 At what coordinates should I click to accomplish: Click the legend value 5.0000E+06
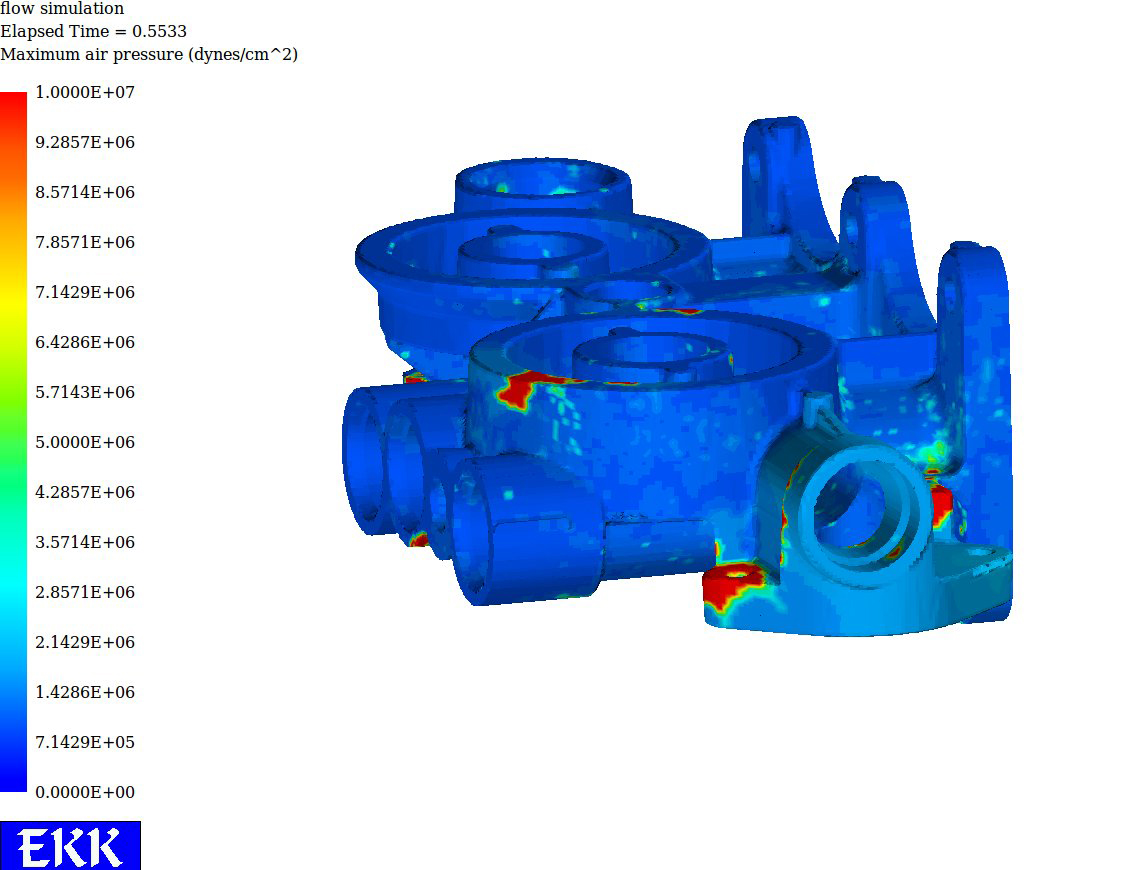click(x=85, y=442)
